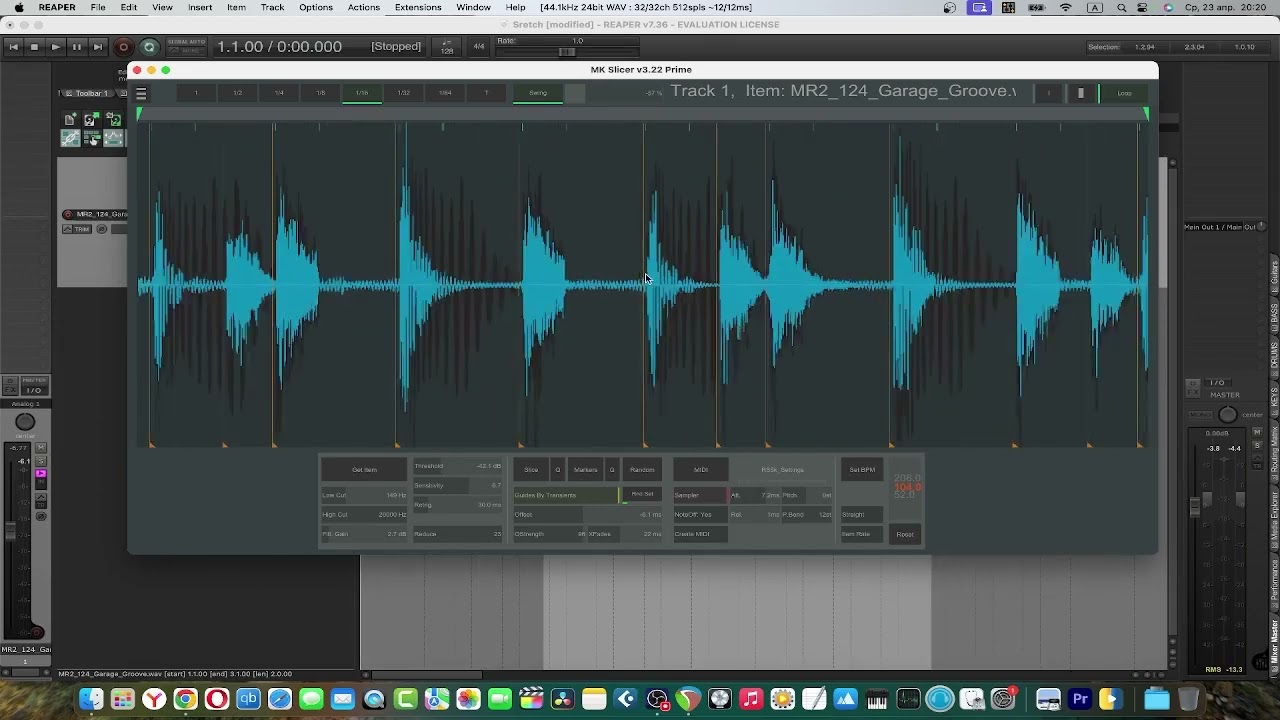Click the MIDI button
The width and height of the screenshot is (1280, 720).
tap(701, 470)
